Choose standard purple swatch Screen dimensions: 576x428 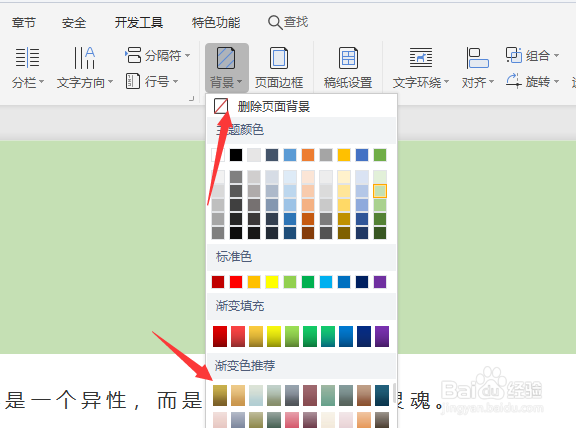point(380,282)
